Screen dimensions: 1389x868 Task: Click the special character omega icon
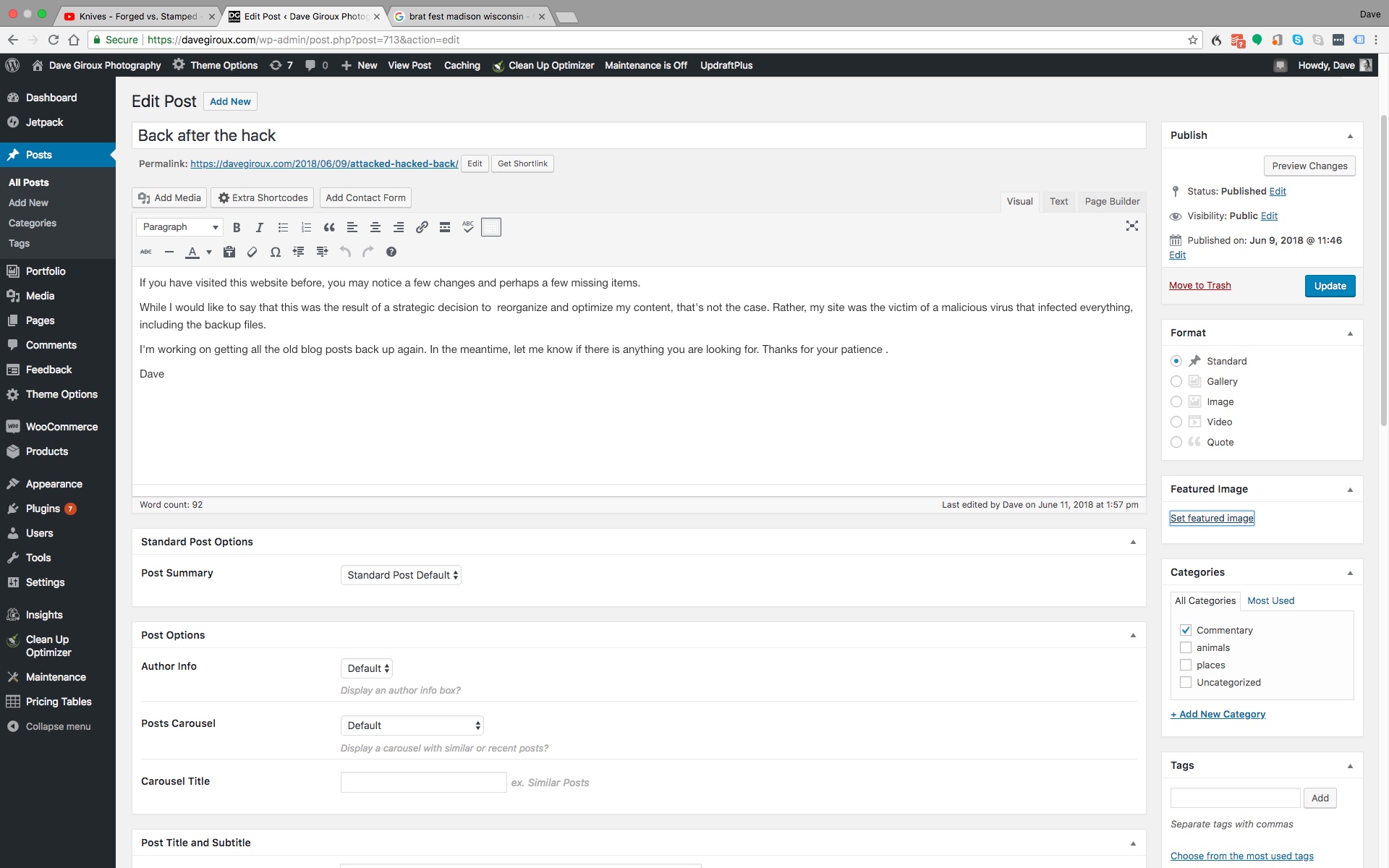275,252
